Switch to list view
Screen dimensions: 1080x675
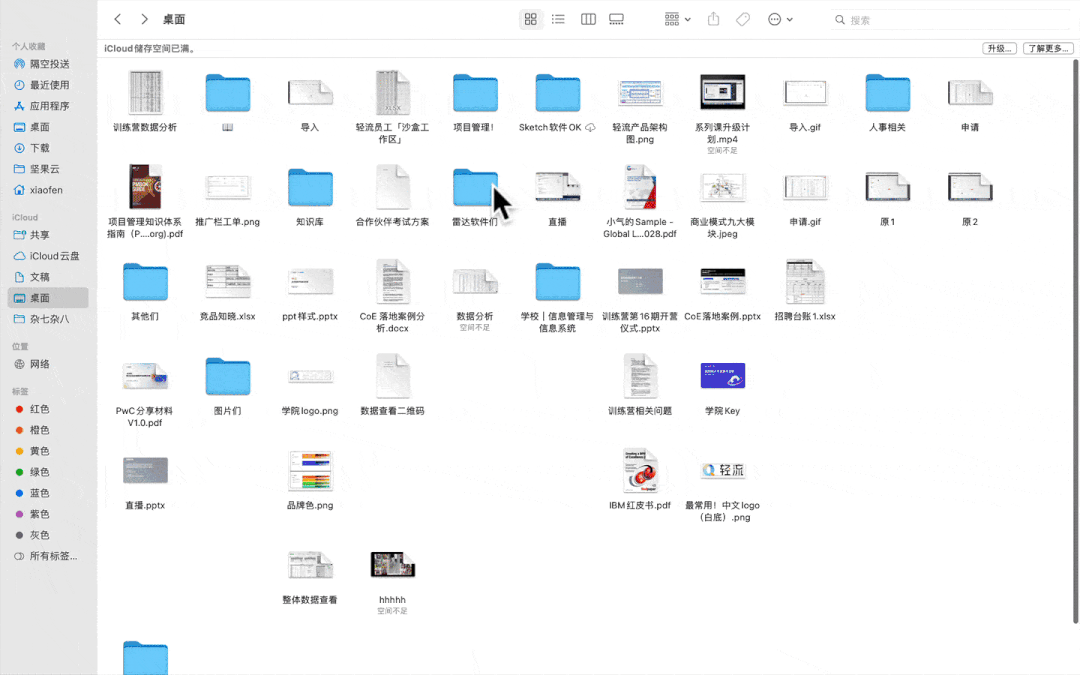coord(559,19)
